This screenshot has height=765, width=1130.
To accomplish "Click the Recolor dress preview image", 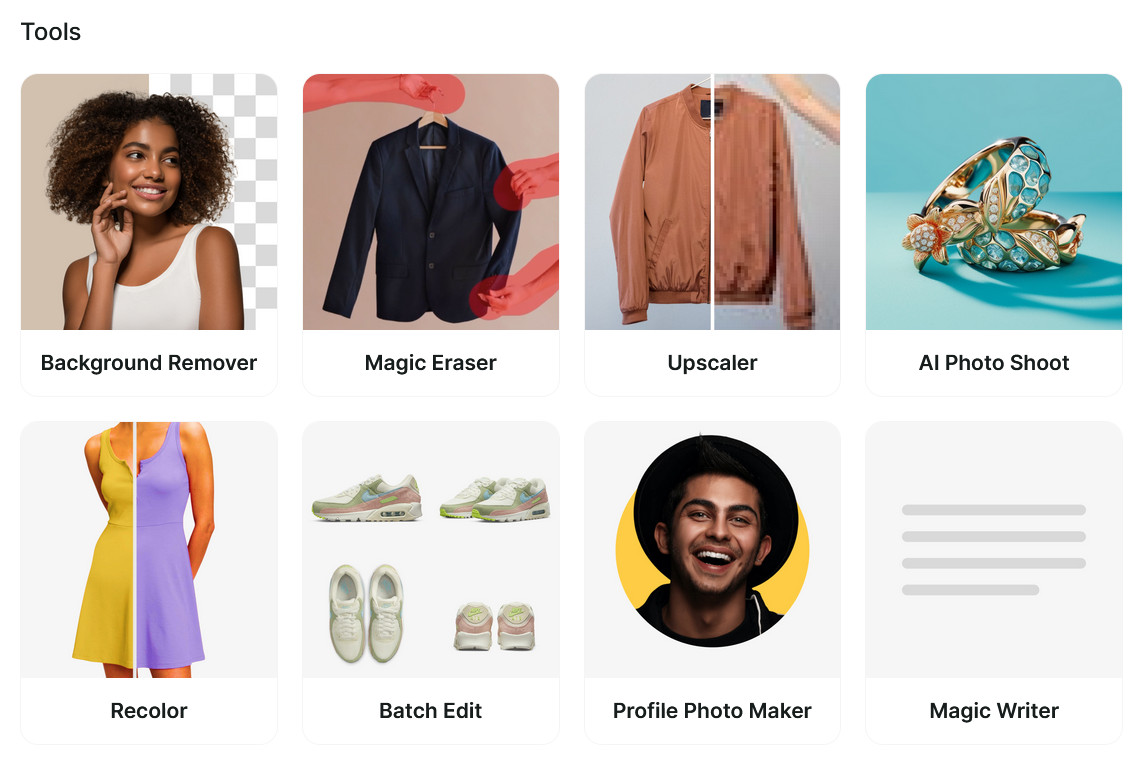I will tap(149, 550).
